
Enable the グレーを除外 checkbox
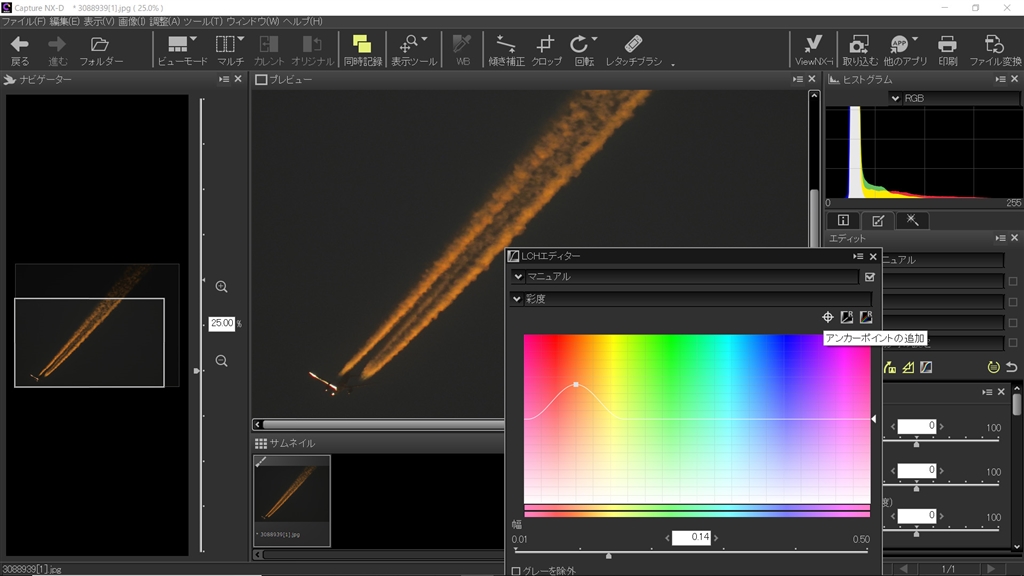516,571
